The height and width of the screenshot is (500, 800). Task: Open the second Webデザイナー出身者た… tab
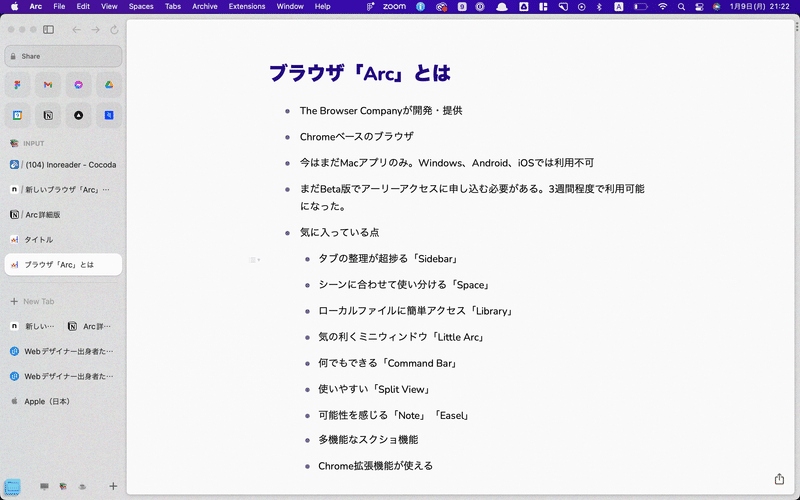click(63, 376)
